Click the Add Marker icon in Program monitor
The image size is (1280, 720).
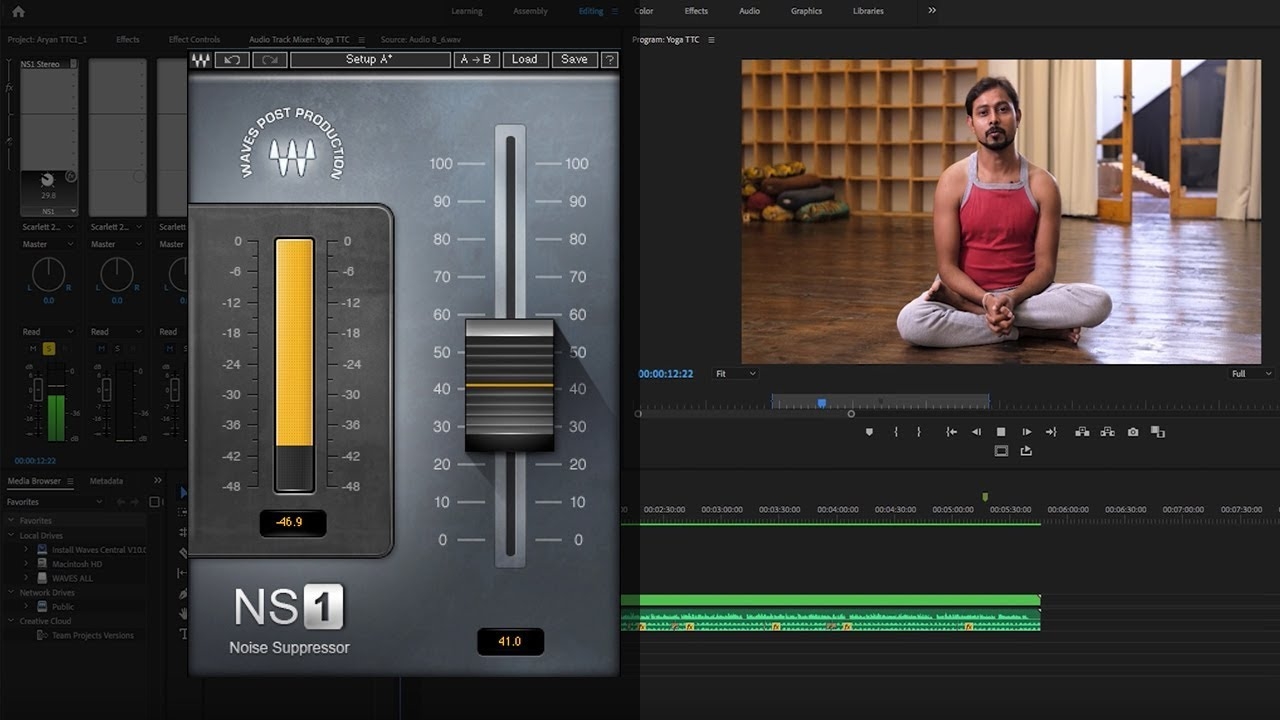(869, 432)
